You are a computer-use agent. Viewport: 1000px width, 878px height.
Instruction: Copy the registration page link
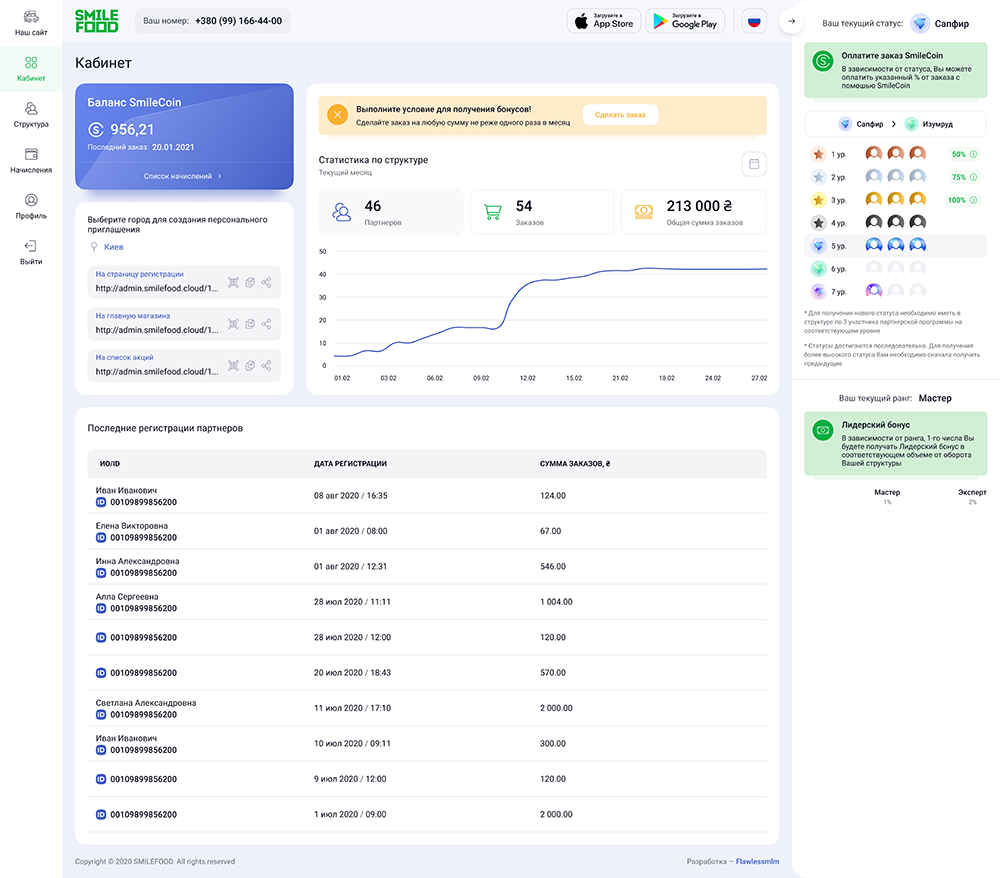(x=250, y=283)
